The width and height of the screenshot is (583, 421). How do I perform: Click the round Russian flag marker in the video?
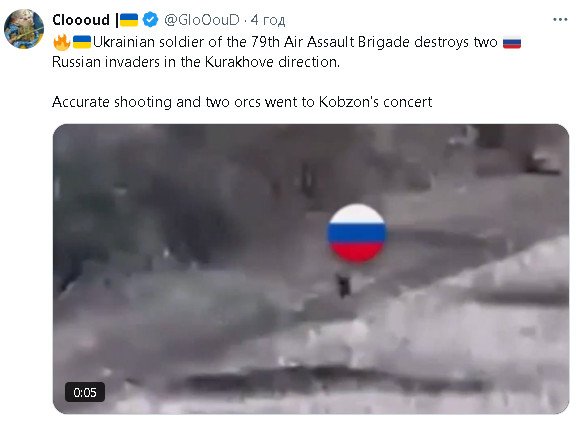point(357,233)
